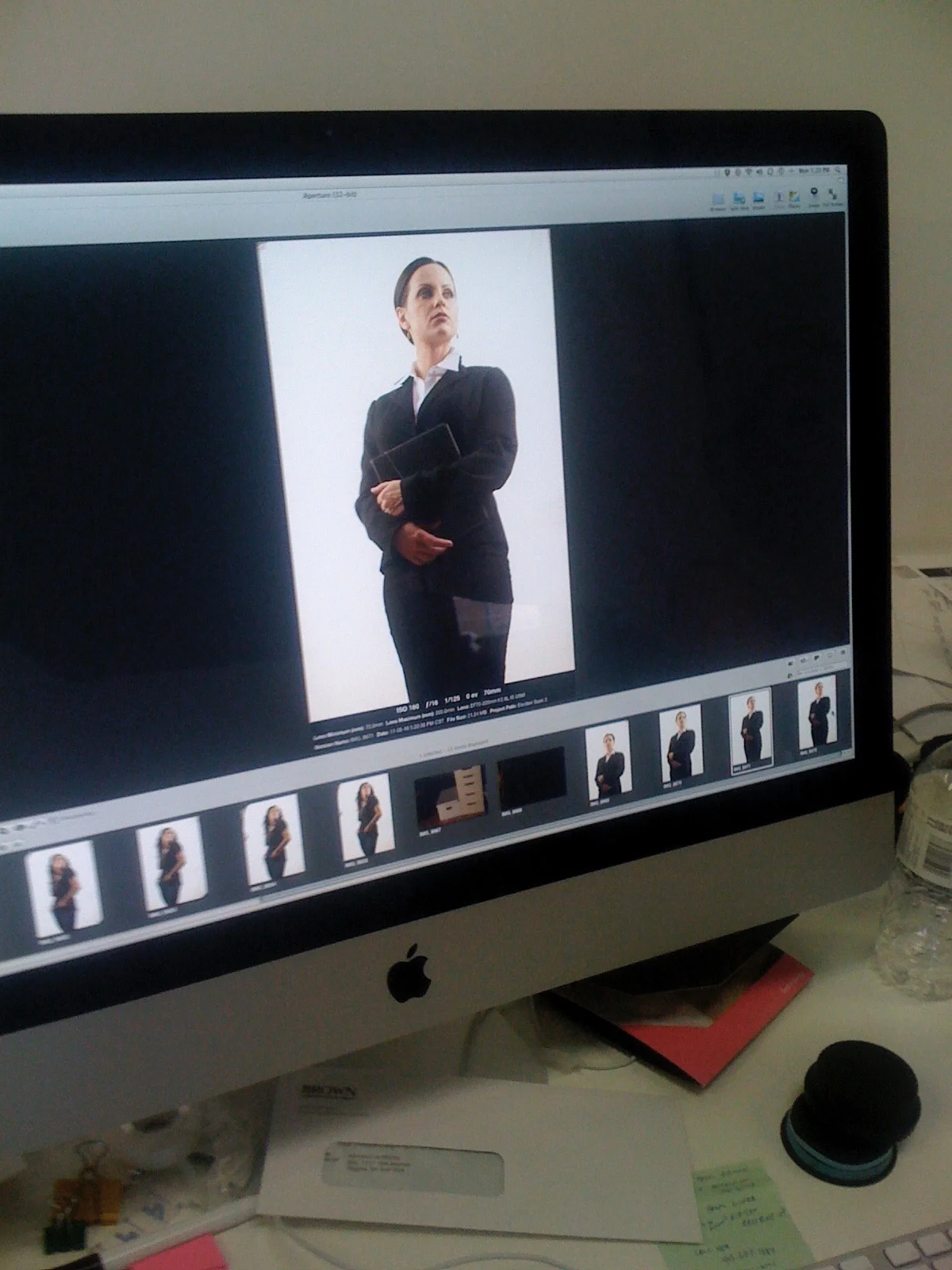Click the Browser view icon in Aperture toolbar
Image resolution: width=952 pixels, height=1270 pixels.
pos(719,199)
